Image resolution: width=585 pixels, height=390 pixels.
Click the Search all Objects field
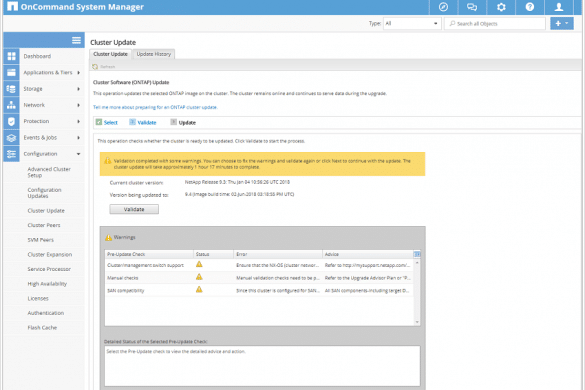pos(495,24)
